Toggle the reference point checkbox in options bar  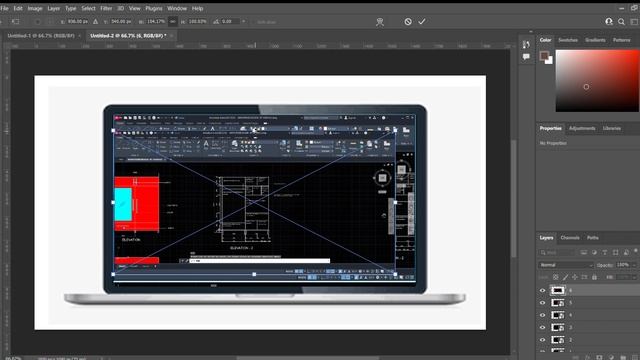click(x=38, y=22)
